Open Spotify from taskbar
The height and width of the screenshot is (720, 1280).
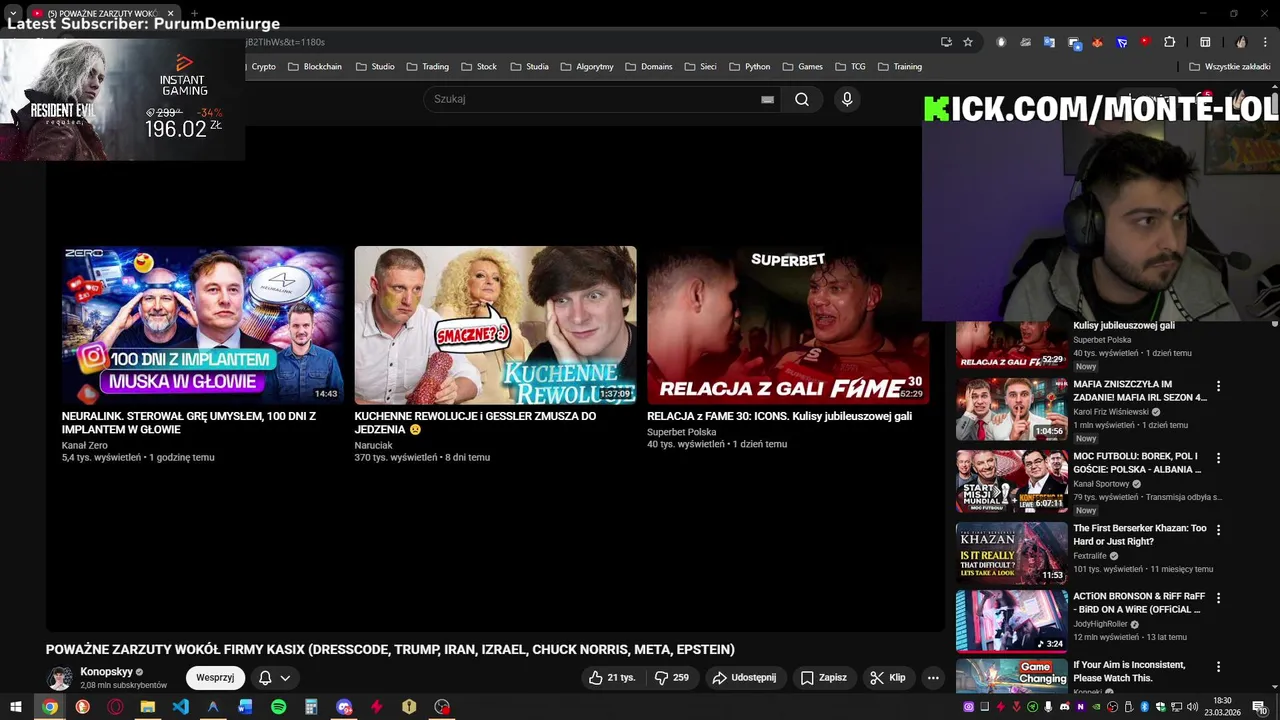[x=278, y=707]
